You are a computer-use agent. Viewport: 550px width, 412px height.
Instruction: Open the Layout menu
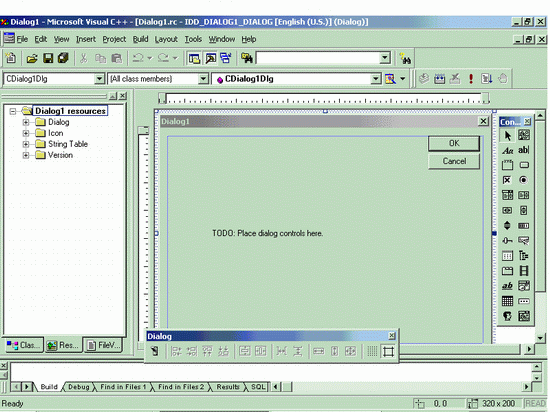(x=166, y=39)
